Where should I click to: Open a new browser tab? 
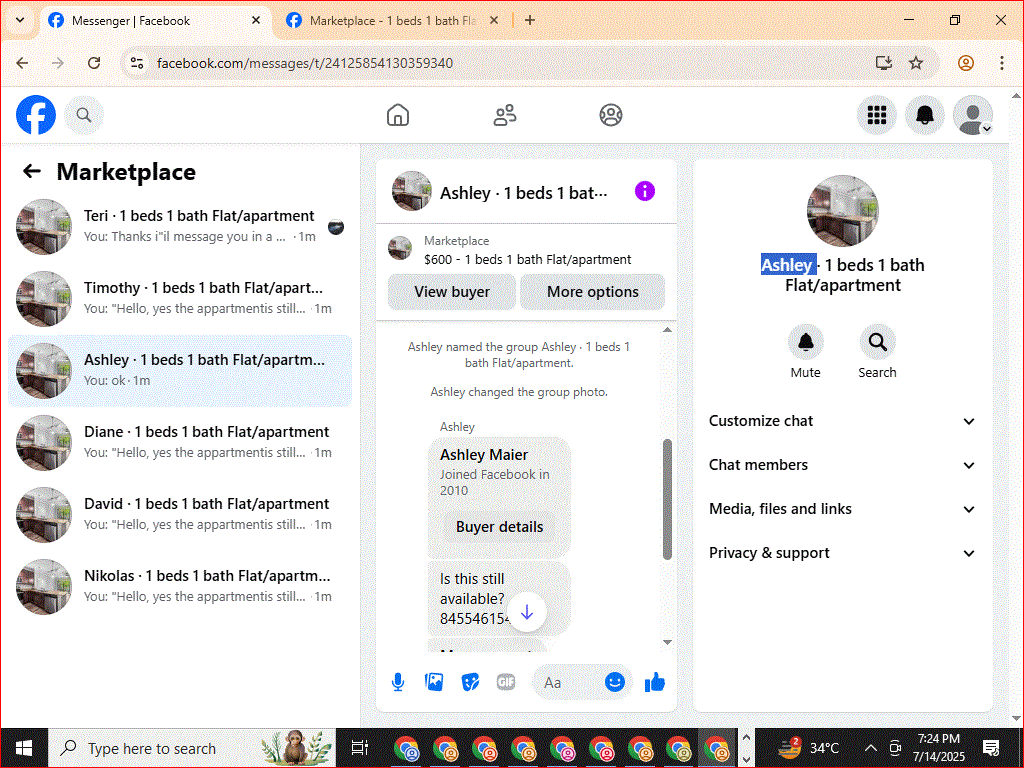[530, 20]
